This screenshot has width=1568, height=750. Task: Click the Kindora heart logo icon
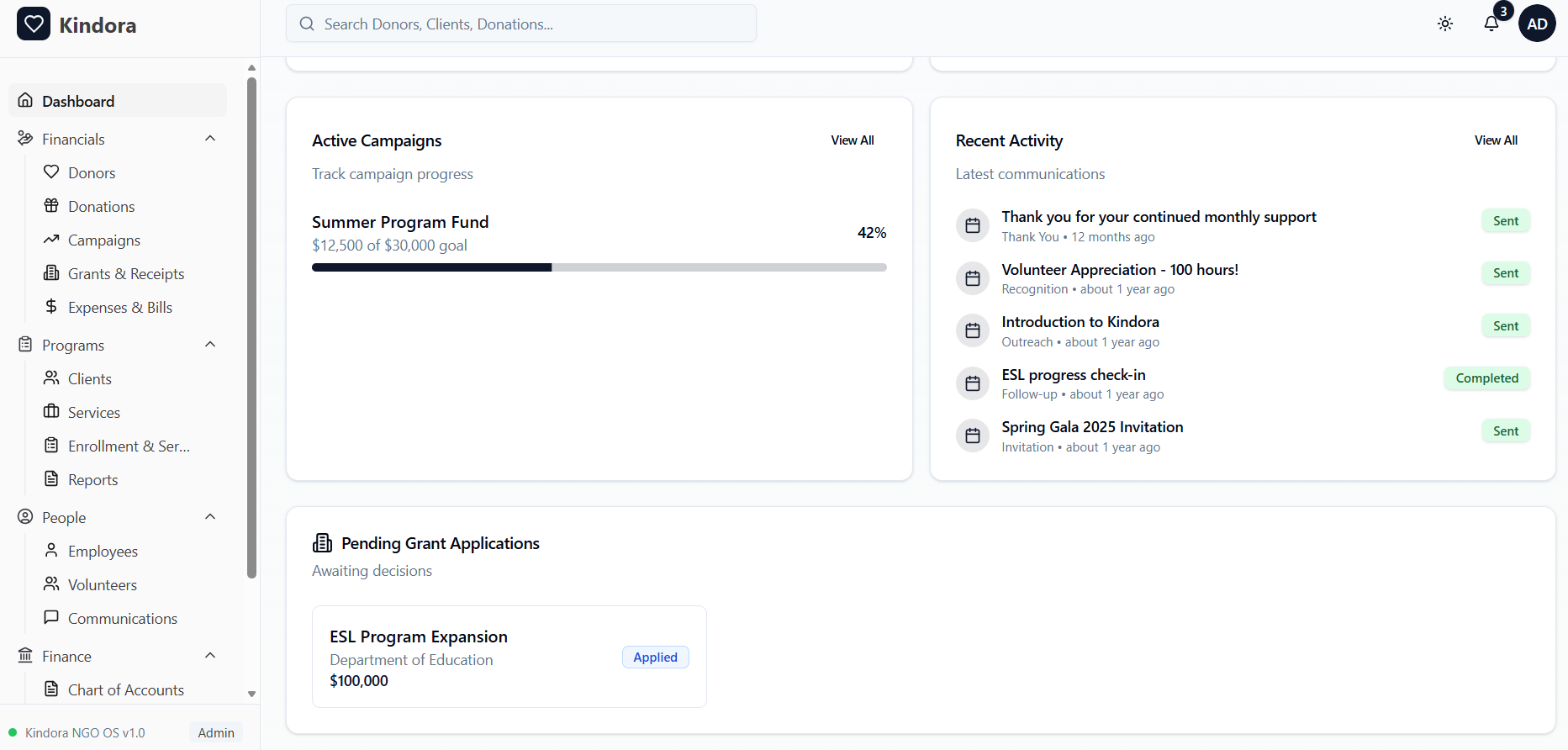tap(34, 24)
